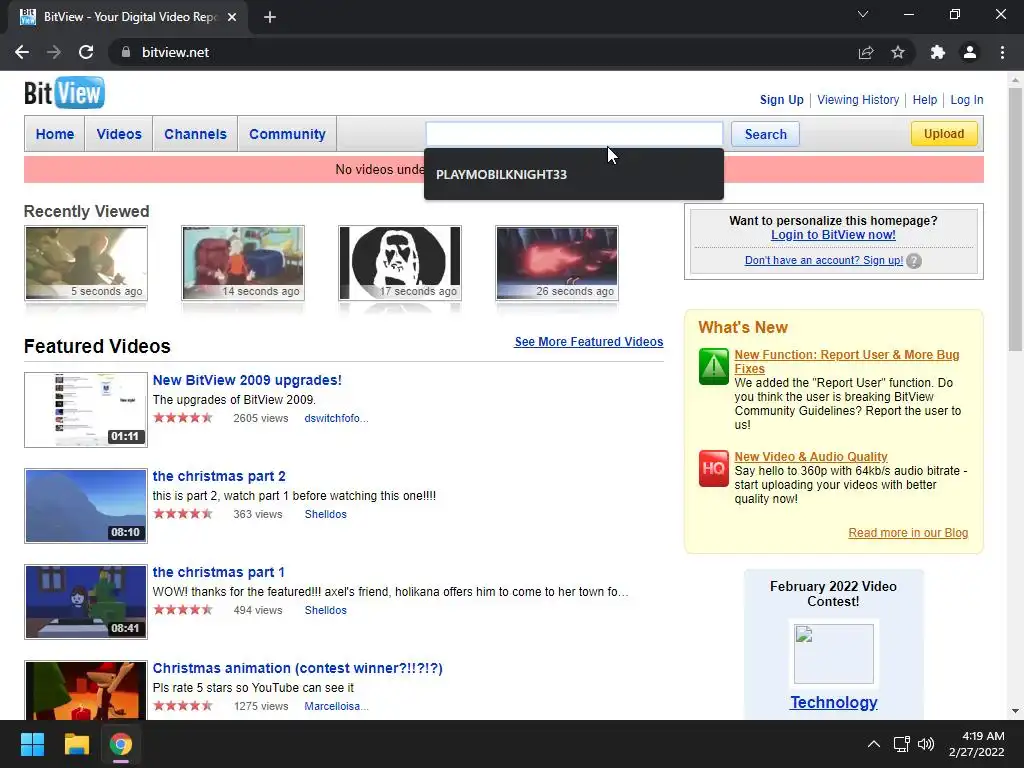Expand tab search chevron in title bar
This screenshot has height=768, width=1024.
tap(863, 14)
